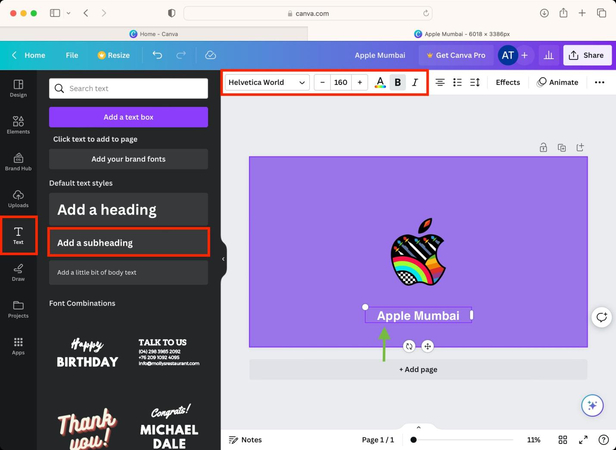Screen dimensions: 616x450
Task: Undo the last action
Action: [x=157, y=55]
